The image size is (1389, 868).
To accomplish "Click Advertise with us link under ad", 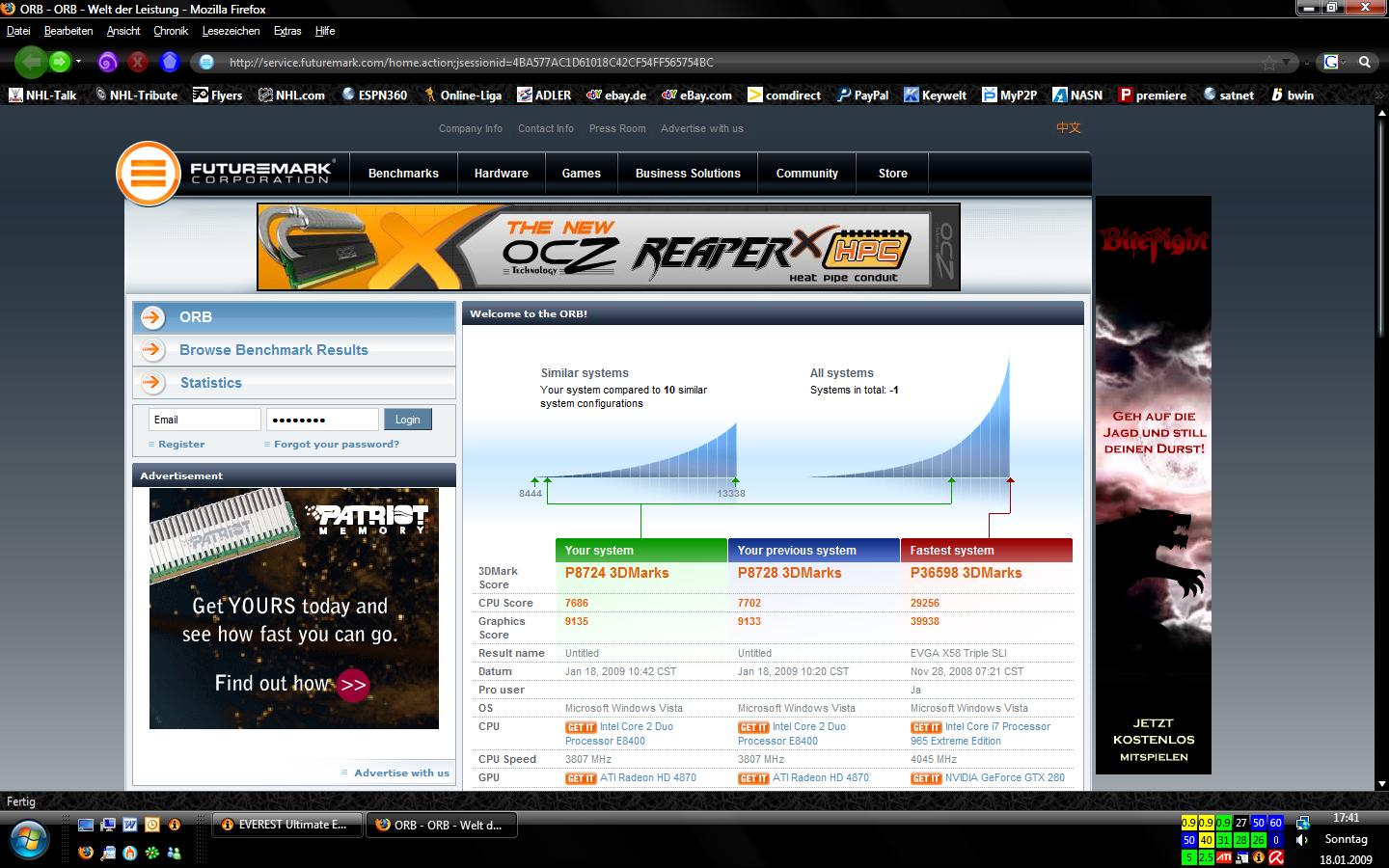I will (x=401, y=773).
